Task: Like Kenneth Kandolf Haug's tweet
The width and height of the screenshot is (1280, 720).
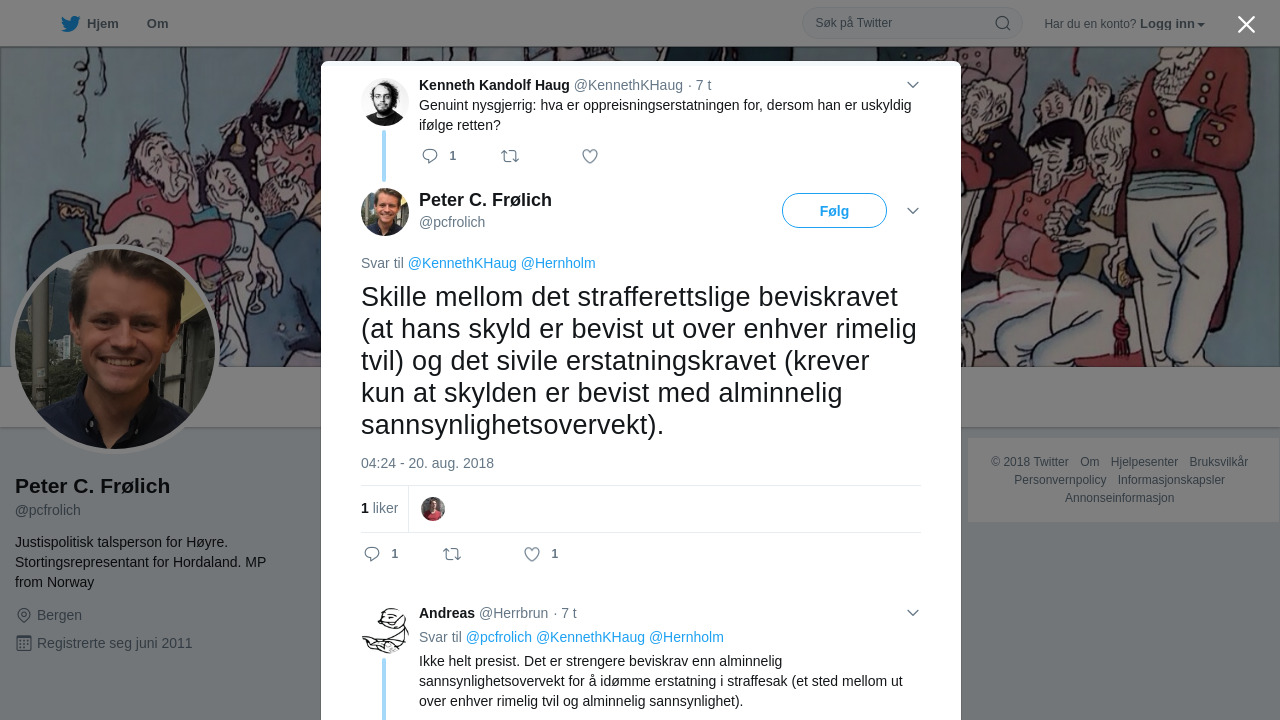Action: [x=590, y=156]
